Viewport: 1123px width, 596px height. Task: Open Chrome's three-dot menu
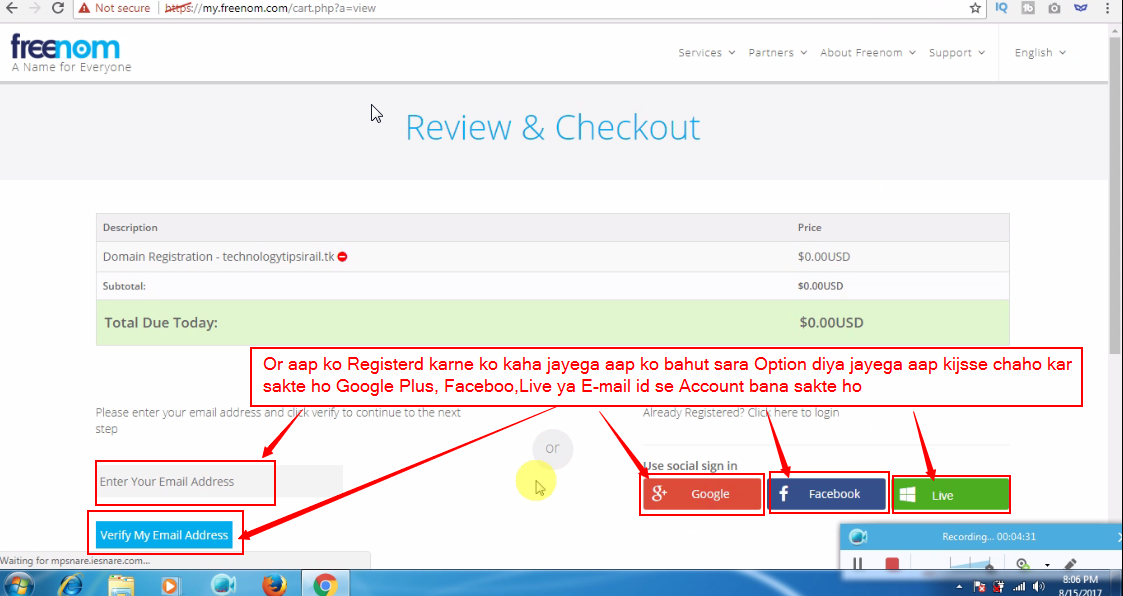(x=1107, y=8)
